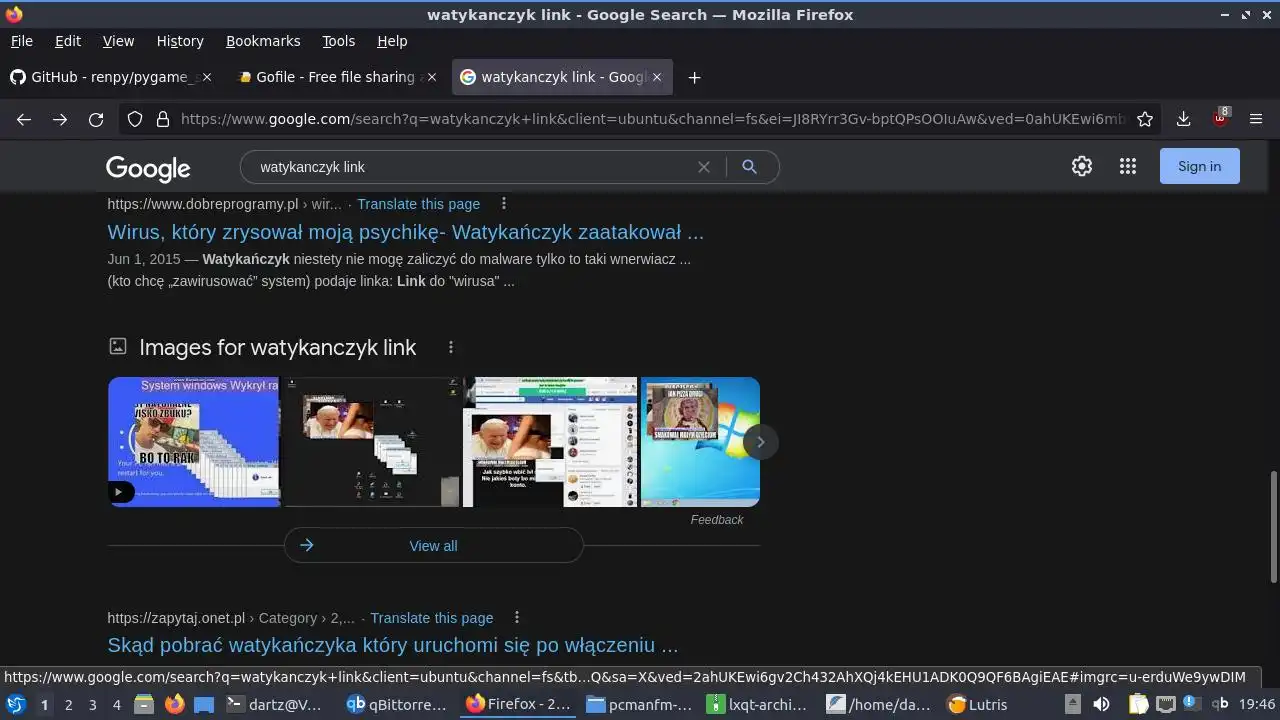Open tracking protection shield panel

point(135,119)
